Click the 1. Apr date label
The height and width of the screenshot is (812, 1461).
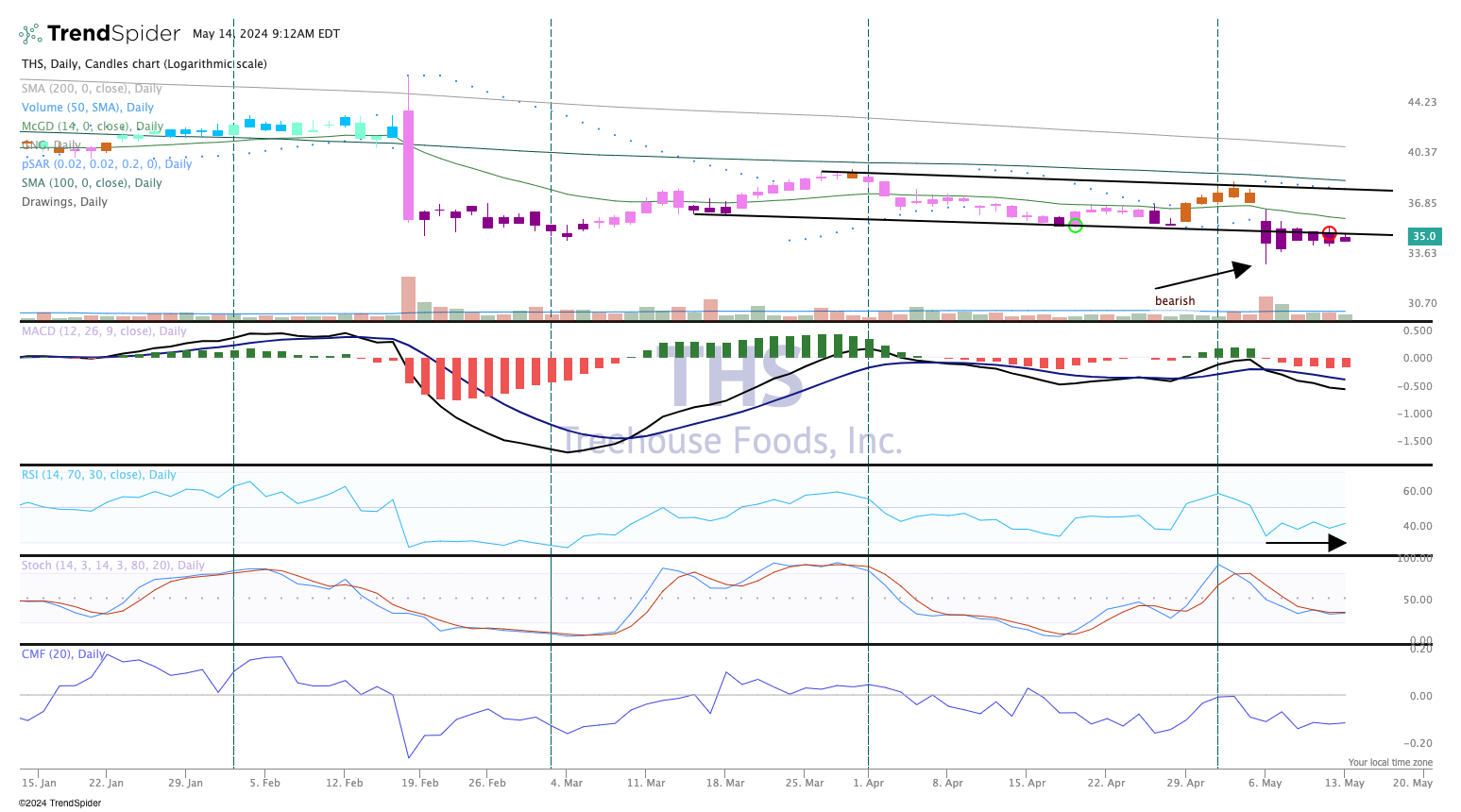868,783
